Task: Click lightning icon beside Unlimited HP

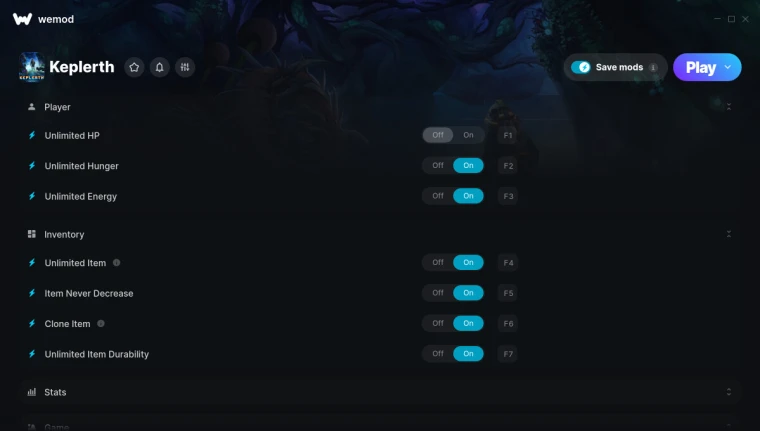Action: (x=32, y=135)
